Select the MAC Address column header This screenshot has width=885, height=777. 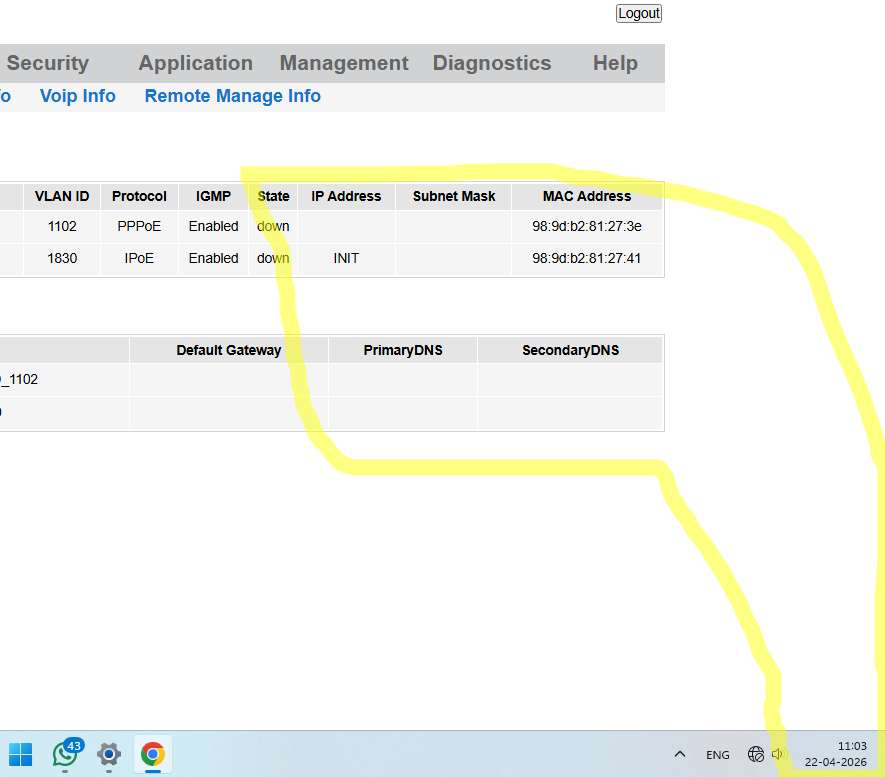(587, 196)
